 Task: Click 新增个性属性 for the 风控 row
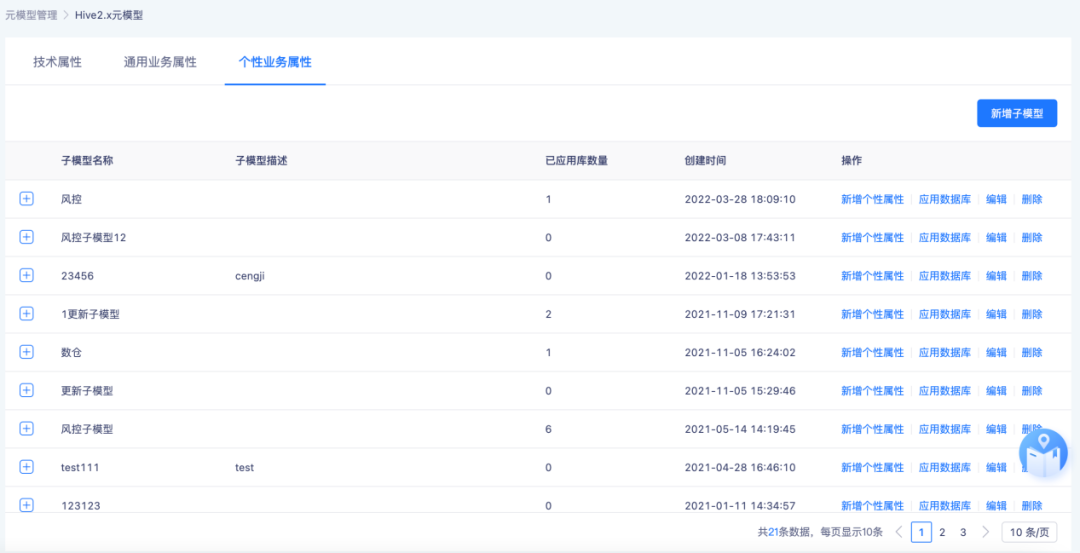[x=872, y=199]
